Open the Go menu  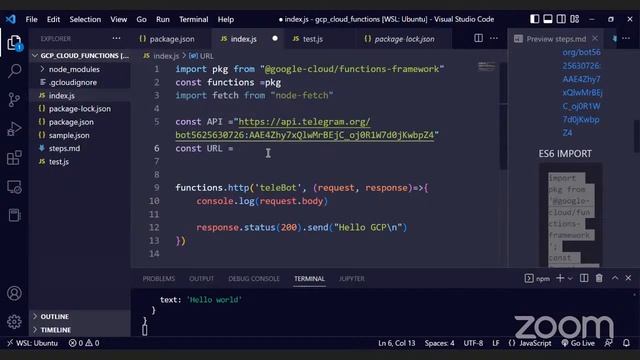(x=141, y=19)
